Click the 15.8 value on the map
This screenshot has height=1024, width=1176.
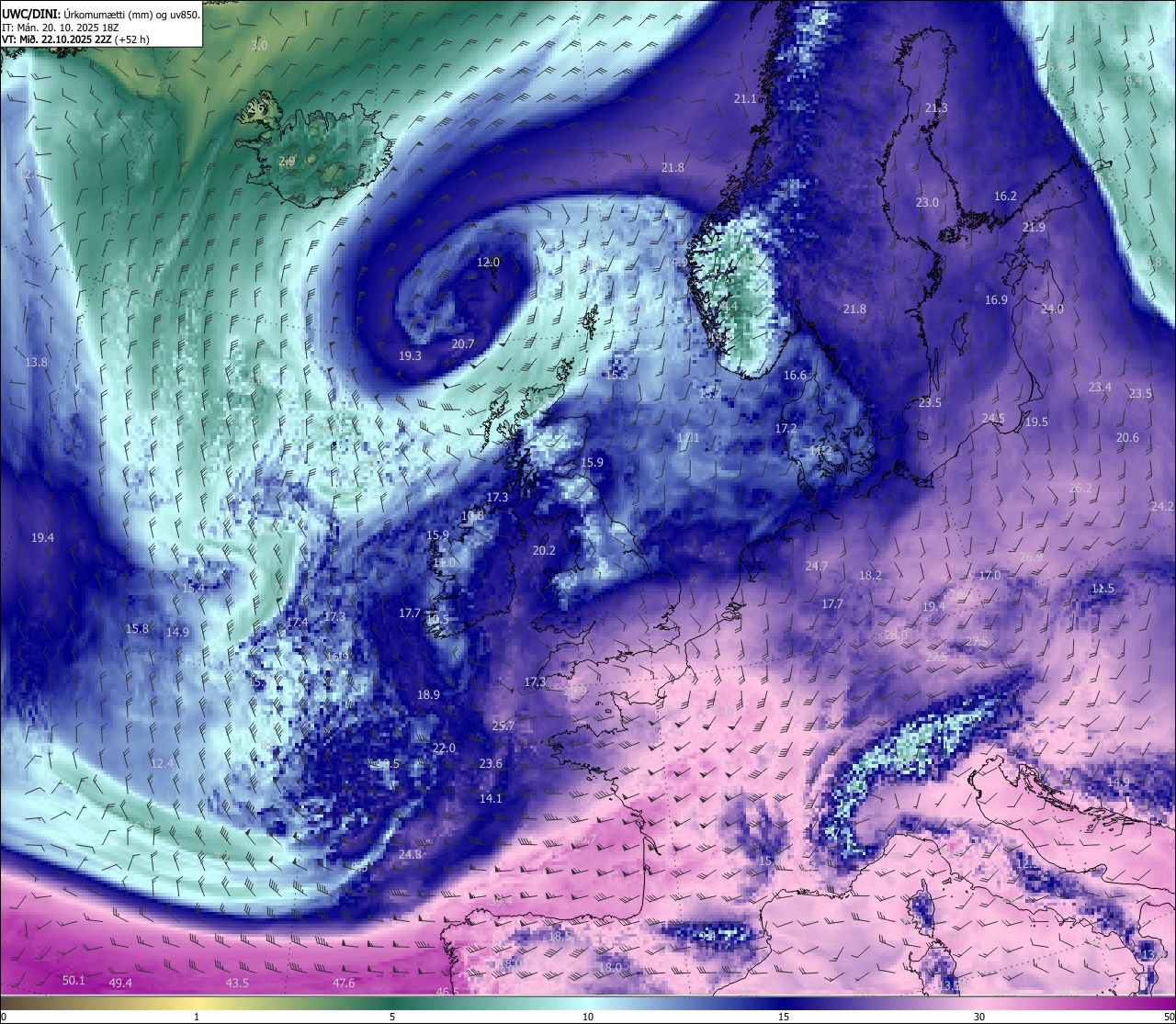click(137, 629)
